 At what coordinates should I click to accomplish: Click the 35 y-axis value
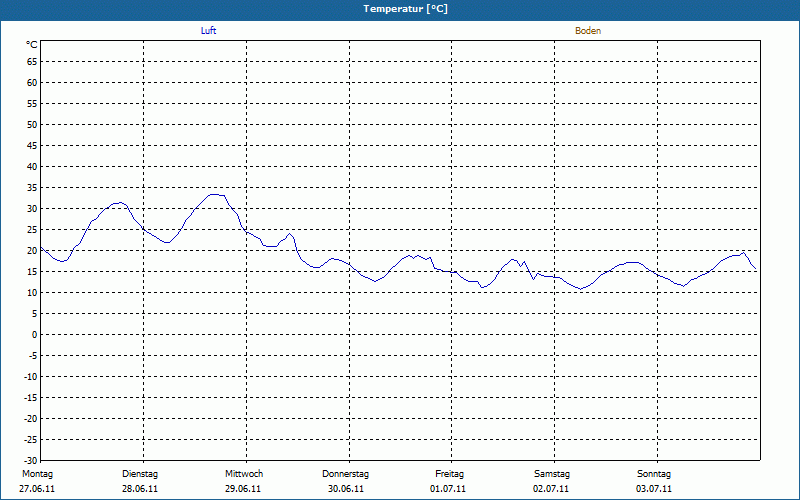(32, 188)
